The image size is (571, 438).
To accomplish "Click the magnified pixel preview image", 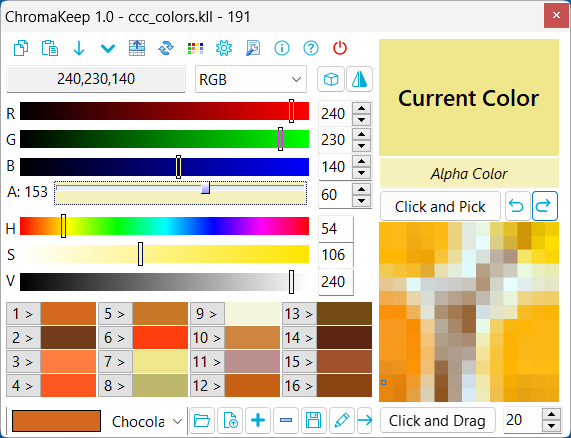I will [x=469, y=312].
